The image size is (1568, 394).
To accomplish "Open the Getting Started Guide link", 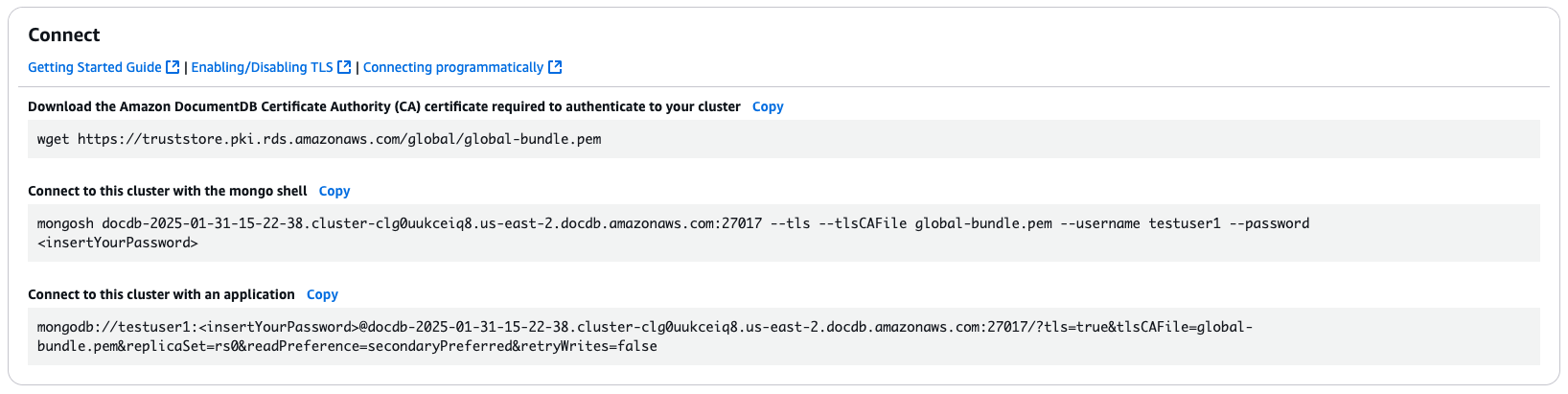I will [x=94, y=67].
